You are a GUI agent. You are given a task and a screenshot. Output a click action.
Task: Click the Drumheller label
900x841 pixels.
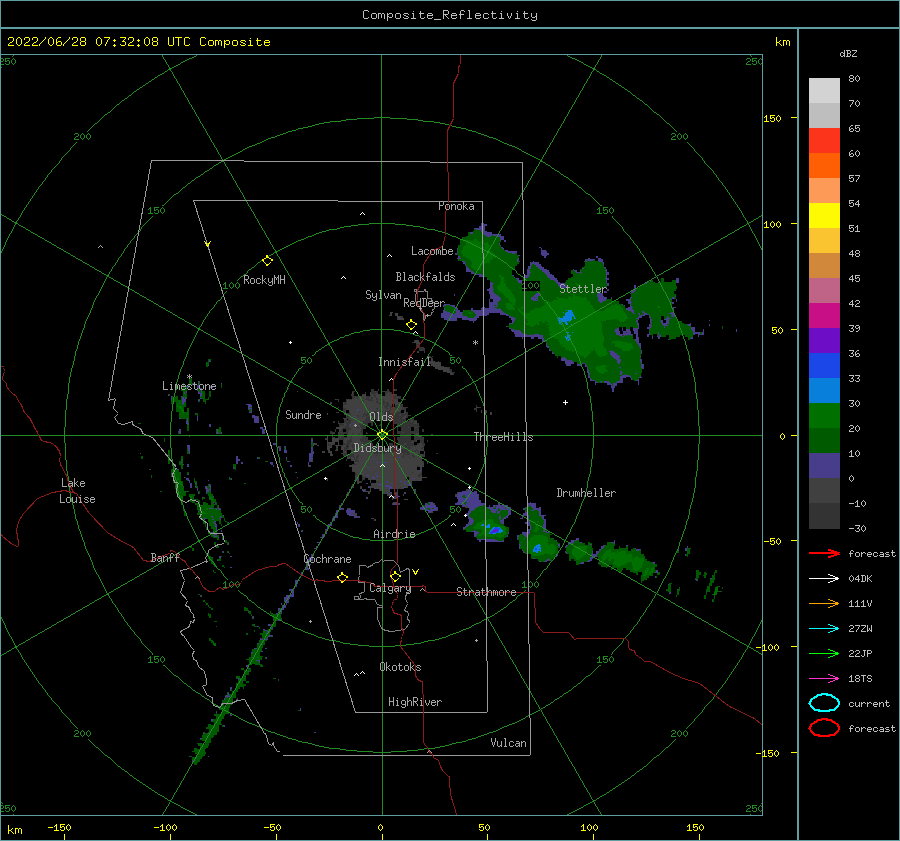(586, 493)
